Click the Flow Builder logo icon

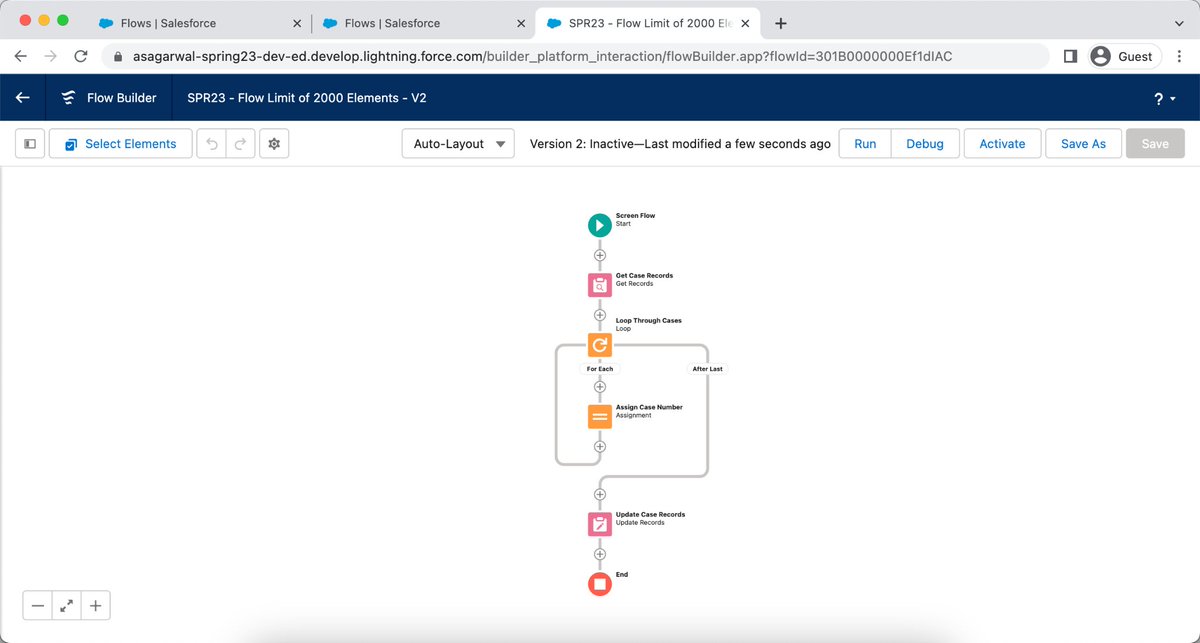click(68, 98)
